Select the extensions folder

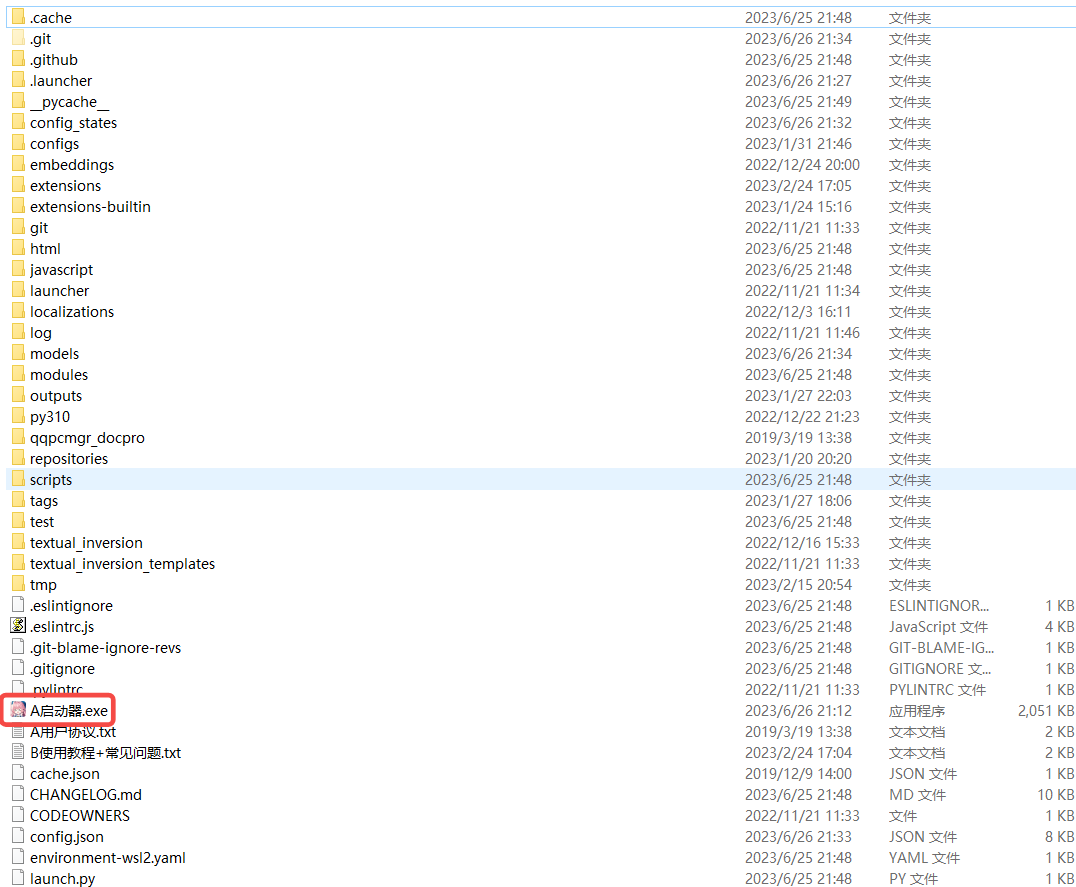click(x=65, y=185)
